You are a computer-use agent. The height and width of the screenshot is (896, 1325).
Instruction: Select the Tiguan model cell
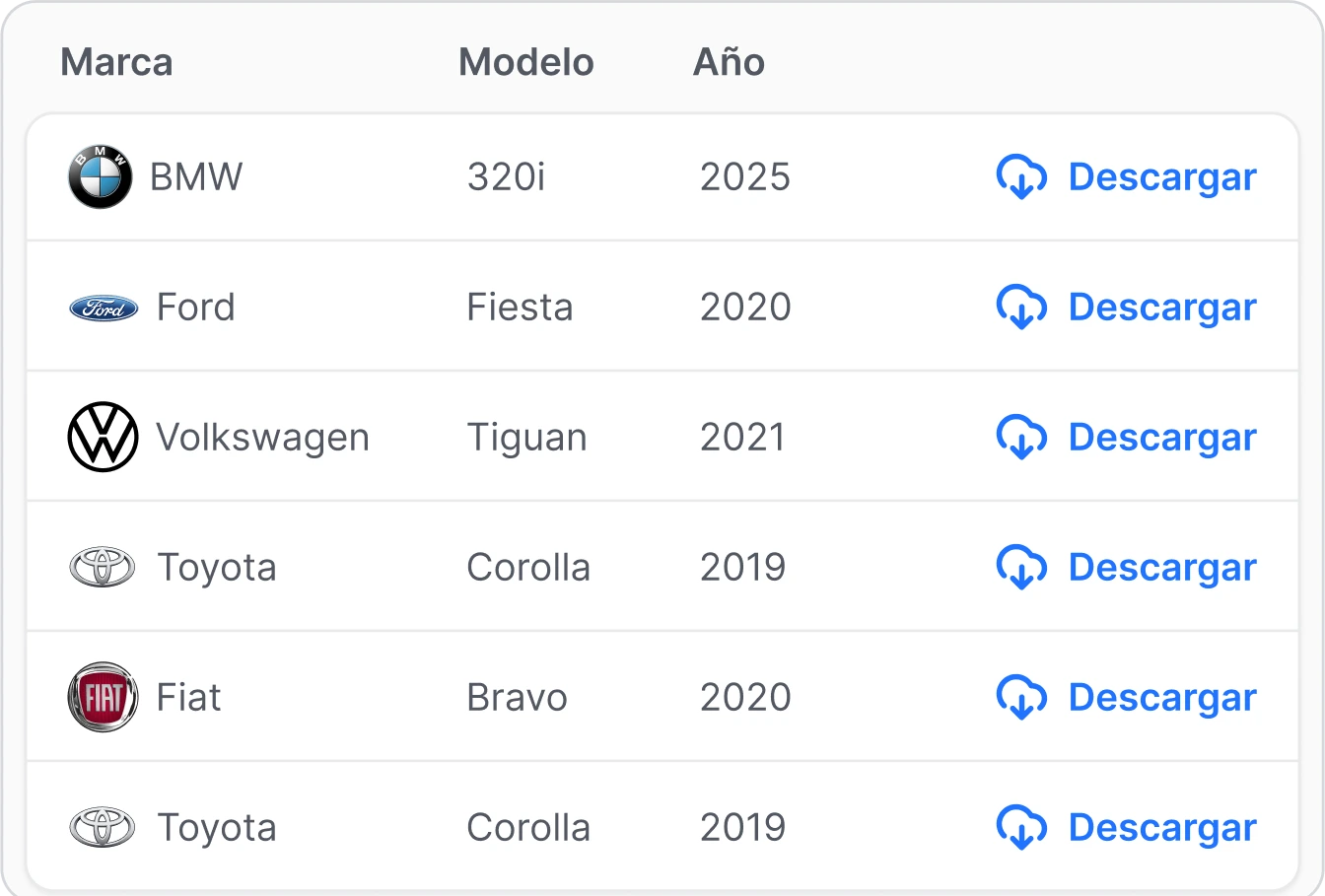(x=527, y=439)
